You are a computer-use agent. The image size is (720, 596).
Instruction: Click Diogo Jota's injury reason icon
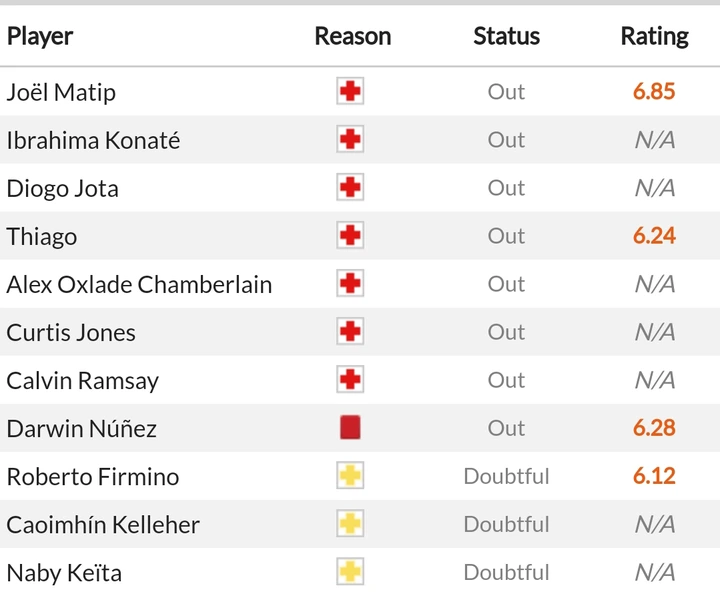(350, 188)
